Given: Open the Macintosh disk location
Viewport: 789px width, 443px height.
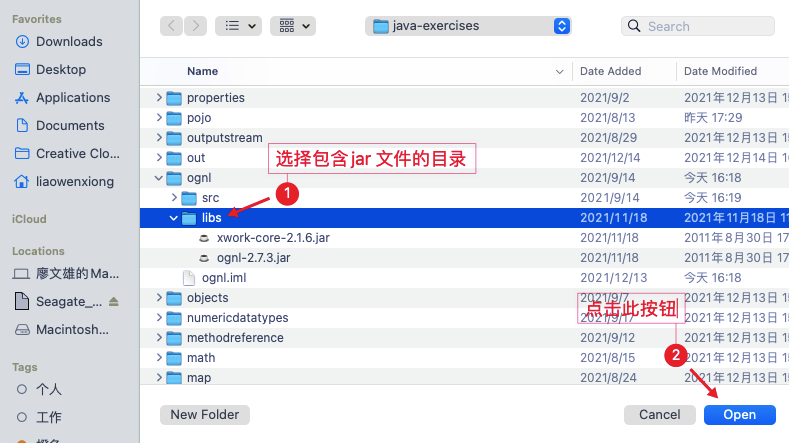Looking at the screenshot, I should click(72, 330).
